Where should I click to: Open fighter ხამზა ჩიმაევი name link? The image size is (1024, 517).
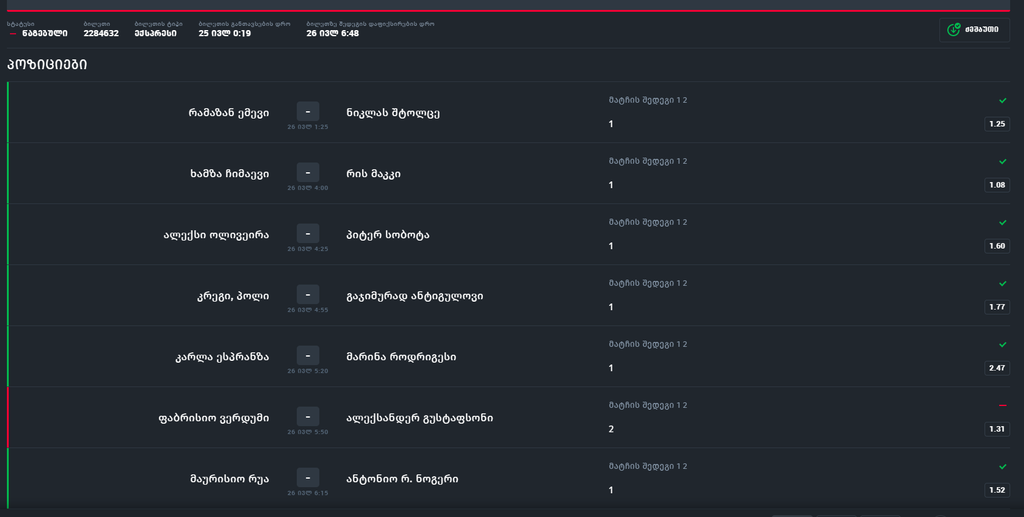[x=229, y=174]
